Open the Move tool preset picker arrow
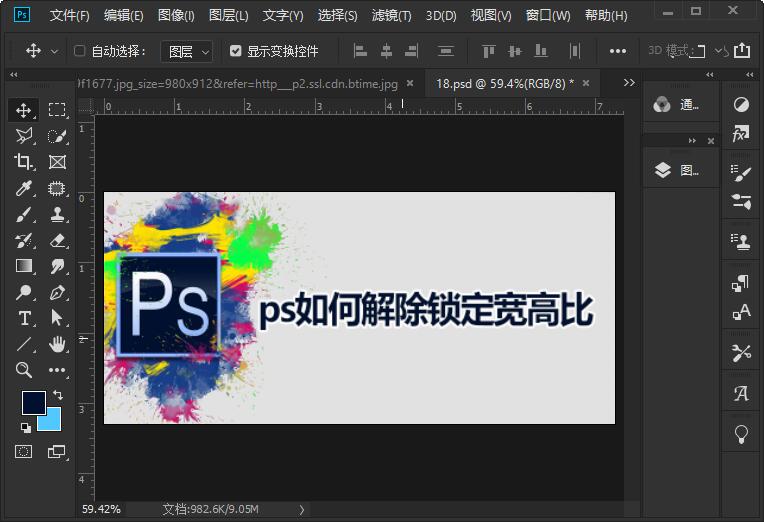Screen dimensions: 764x522 tap(55, 51)
